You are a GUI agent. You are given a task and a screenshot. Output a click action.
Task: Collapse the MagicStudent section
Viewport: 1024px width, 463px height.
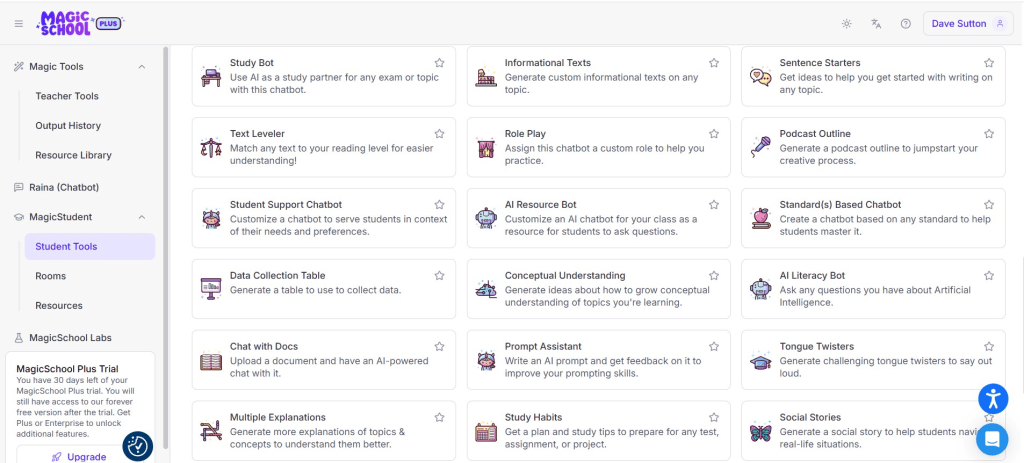click(x=141, y=217)
